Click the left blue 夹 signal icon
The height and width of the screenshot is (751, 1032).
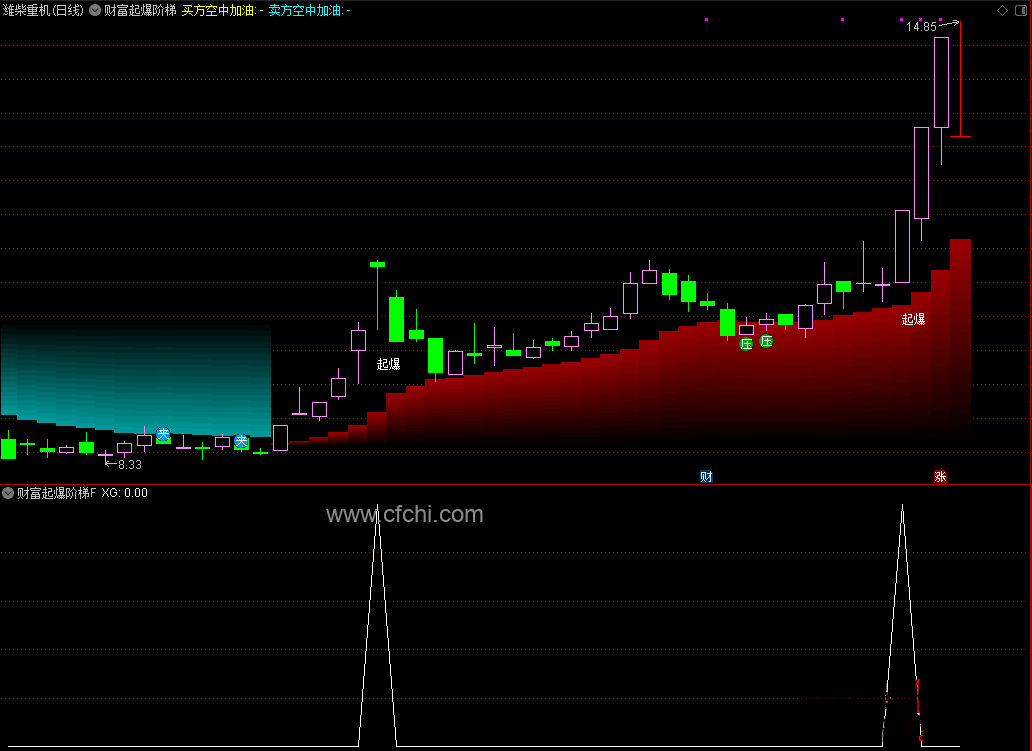163,434
